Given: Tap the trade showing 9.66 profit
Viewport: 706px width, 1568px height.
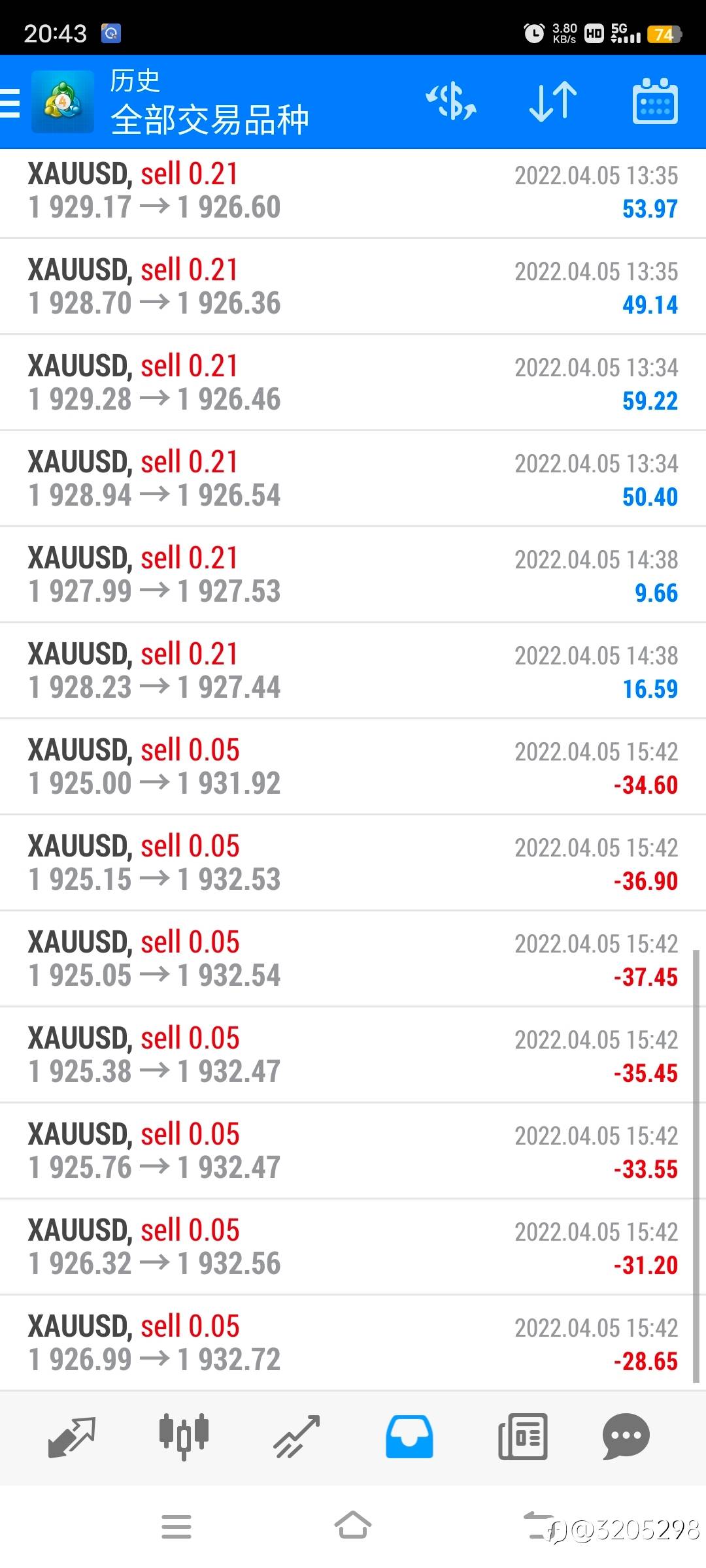Looking at the screenshot, I should [353, 575].
